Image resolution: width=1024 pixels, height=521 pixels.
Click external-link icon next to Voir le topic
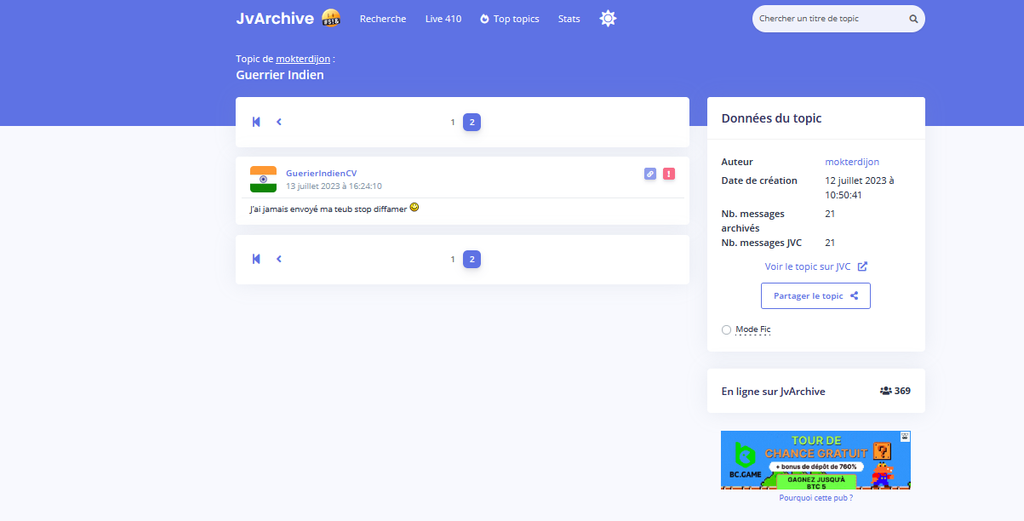862,266
